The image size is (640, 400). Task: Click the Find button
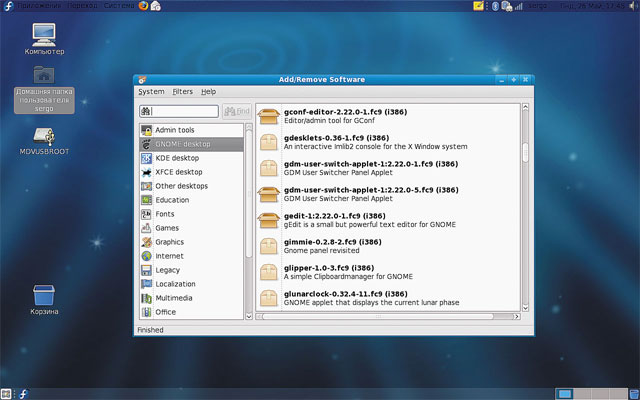pyautogui.click(x=237, y=111)
